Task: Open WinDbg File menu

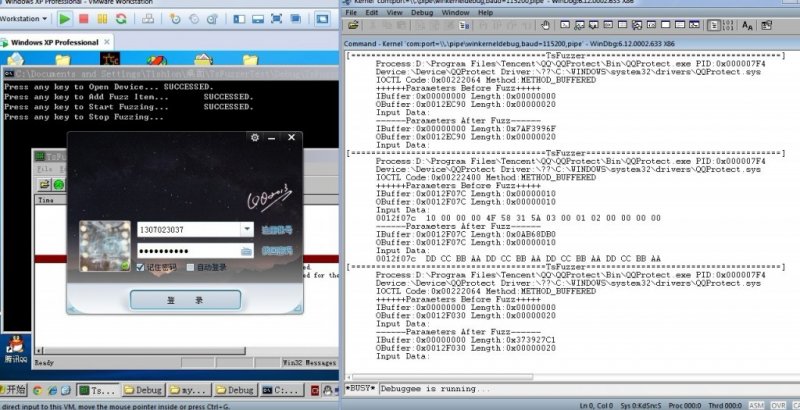Action: click(x=352, y=12)
